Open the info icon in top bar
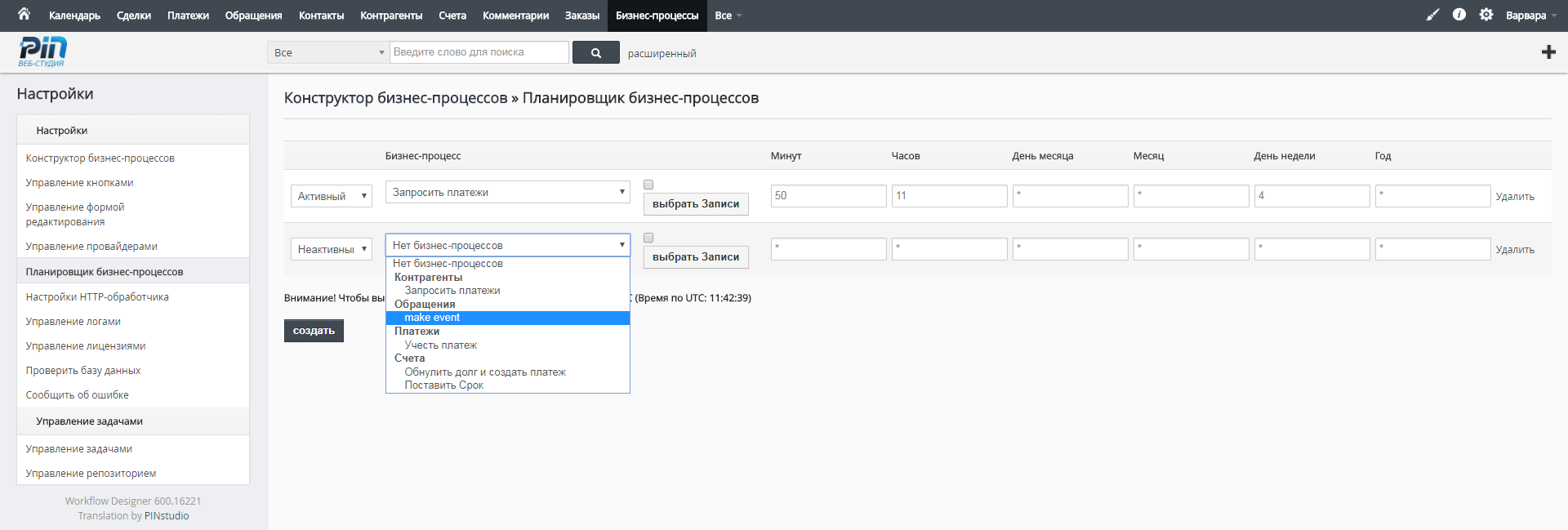1568x530 pixels. click(x=1459, y=15)
